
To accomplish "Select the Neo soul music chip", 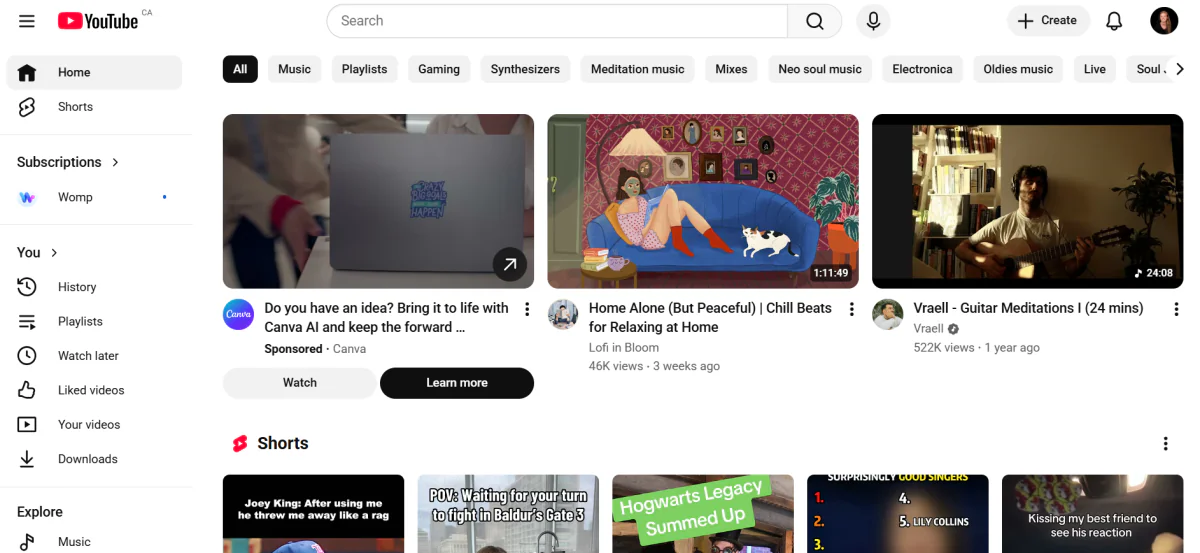I will [820, 69].
